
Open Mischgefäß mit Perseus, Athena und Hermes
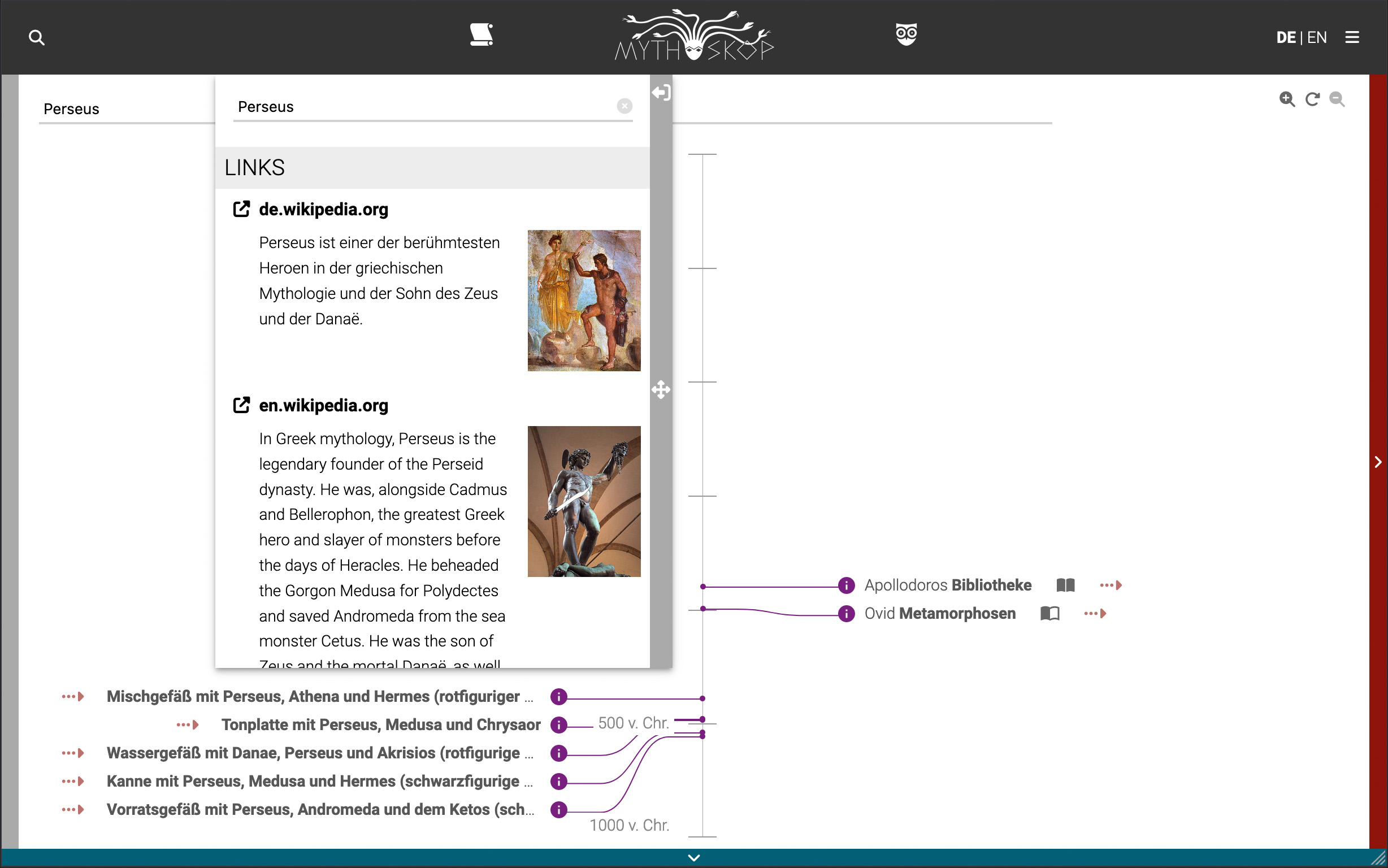click(320, 696)
